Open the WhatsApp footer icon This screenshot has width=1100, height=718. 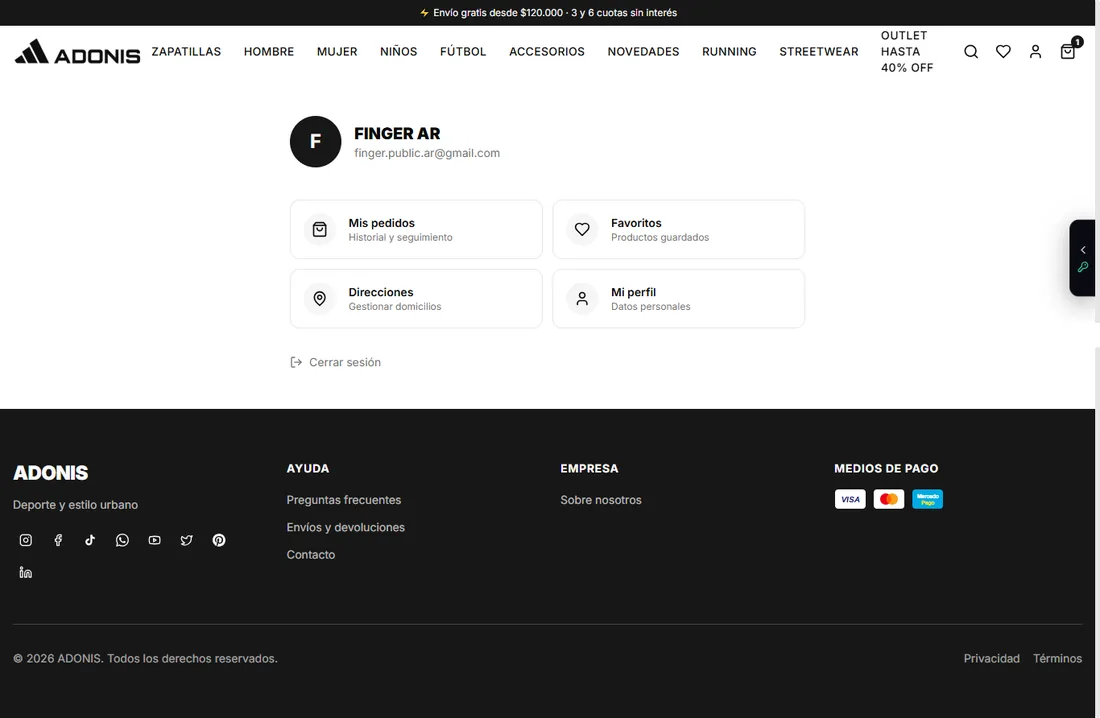122,540
